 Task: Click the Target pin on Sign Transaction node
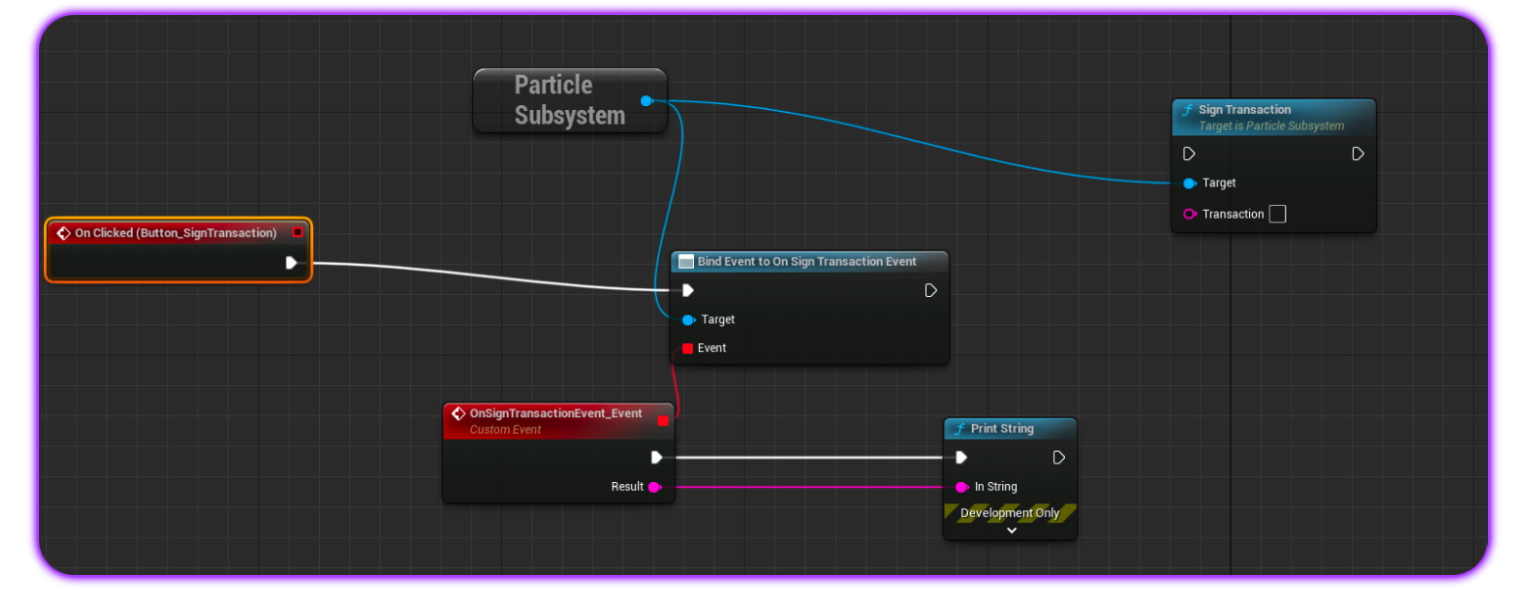coord(1189,183)
